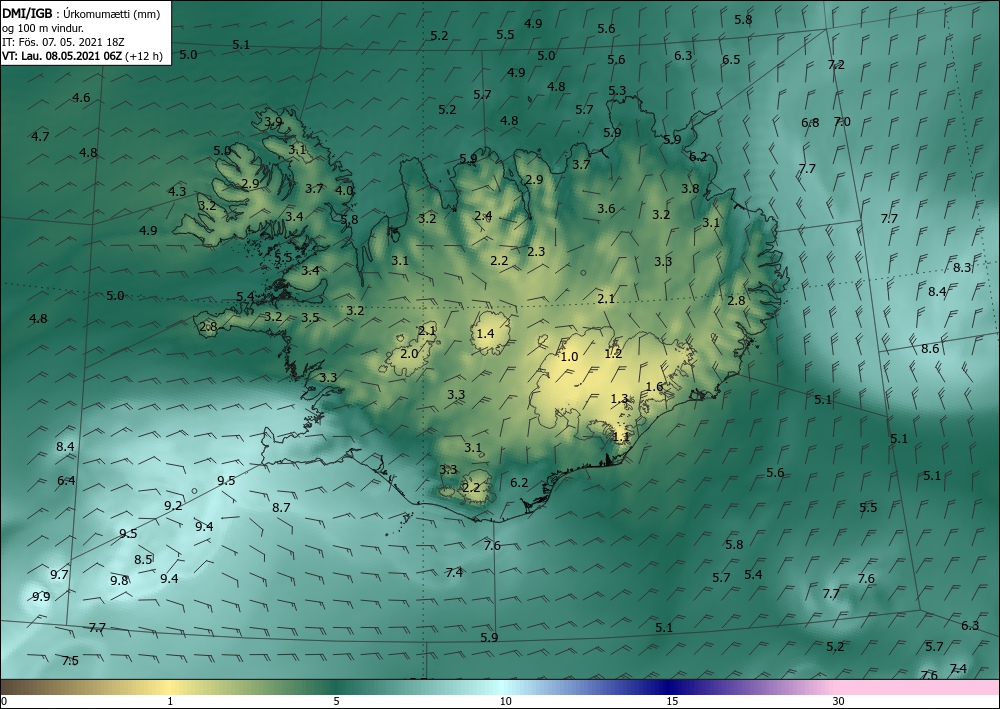Viewport: 1000px width, 709px height.
Task: Select the 2.4 map value
Action: [483, 216]
